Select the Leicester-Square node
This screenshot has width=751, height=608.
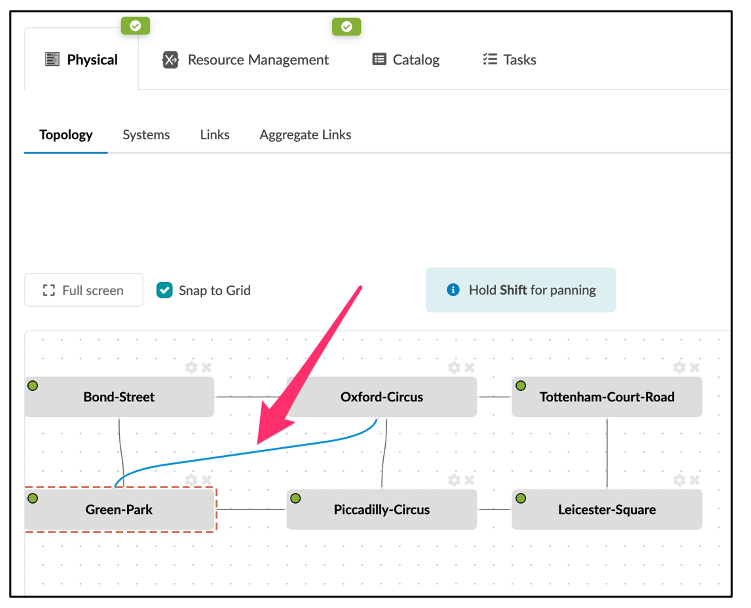(x=607, y=509)
